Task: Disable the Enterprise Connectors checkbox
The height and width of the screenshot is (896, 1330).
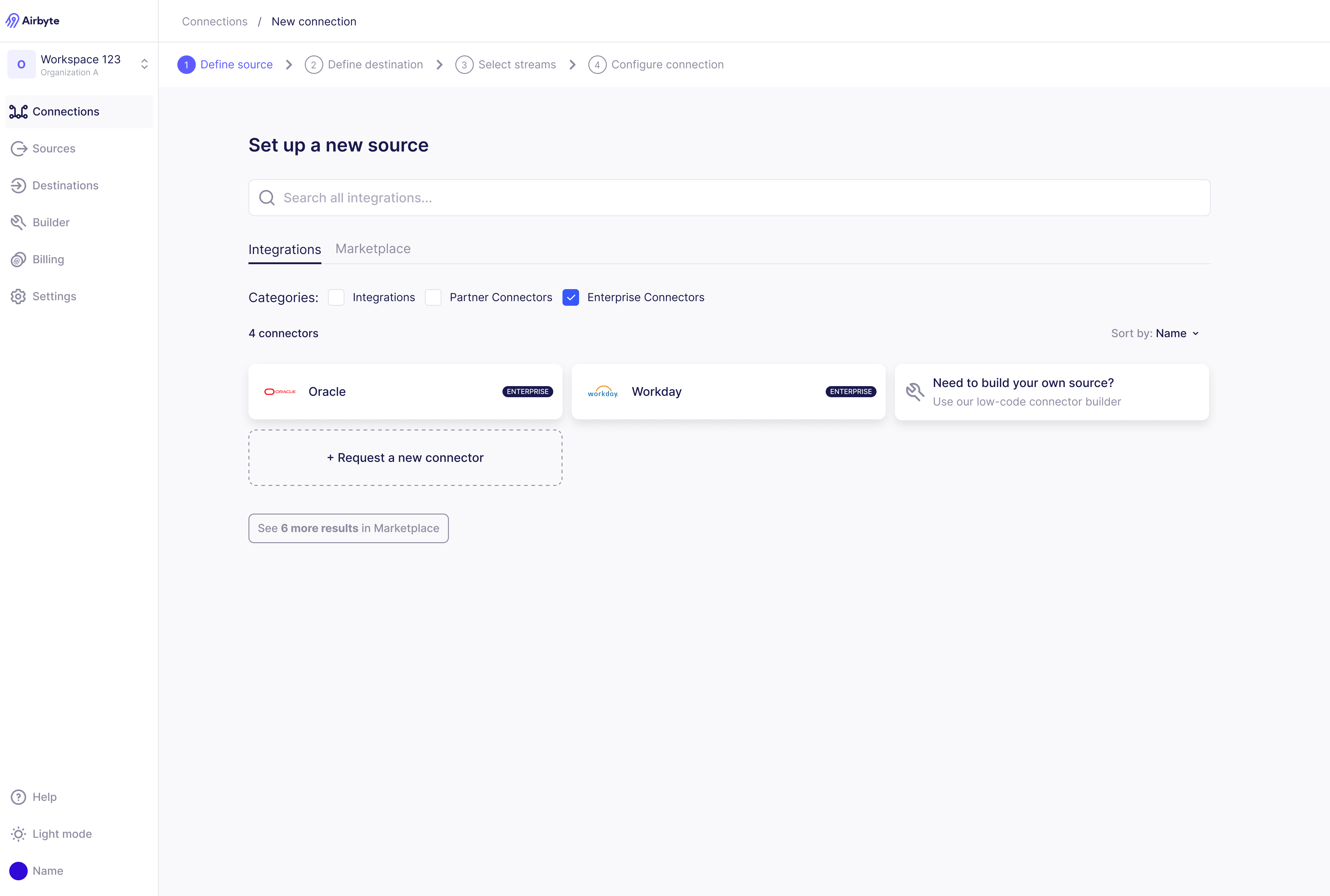Action: (x=571, y=297)
